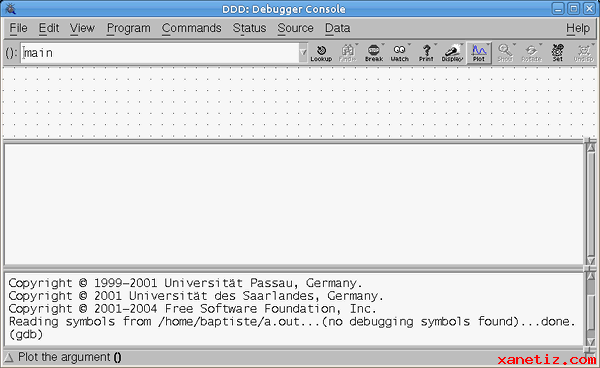
Task: Click the Display flashlight icon
Action: click(x=452, y=53)
